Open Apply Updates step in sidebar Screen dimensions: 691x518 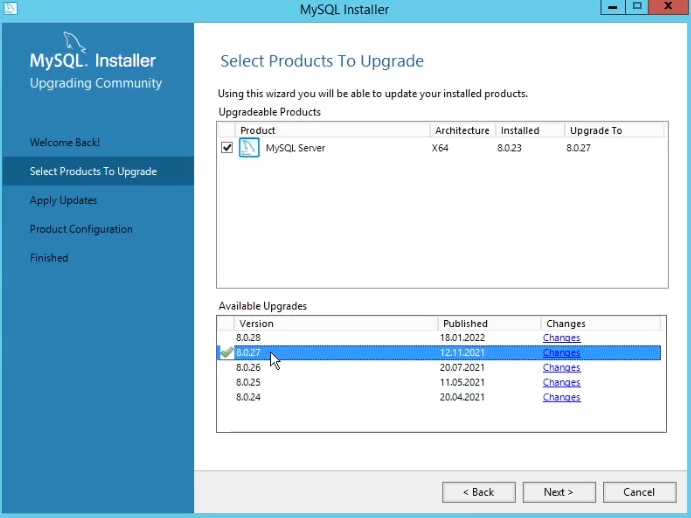(63, 201)
